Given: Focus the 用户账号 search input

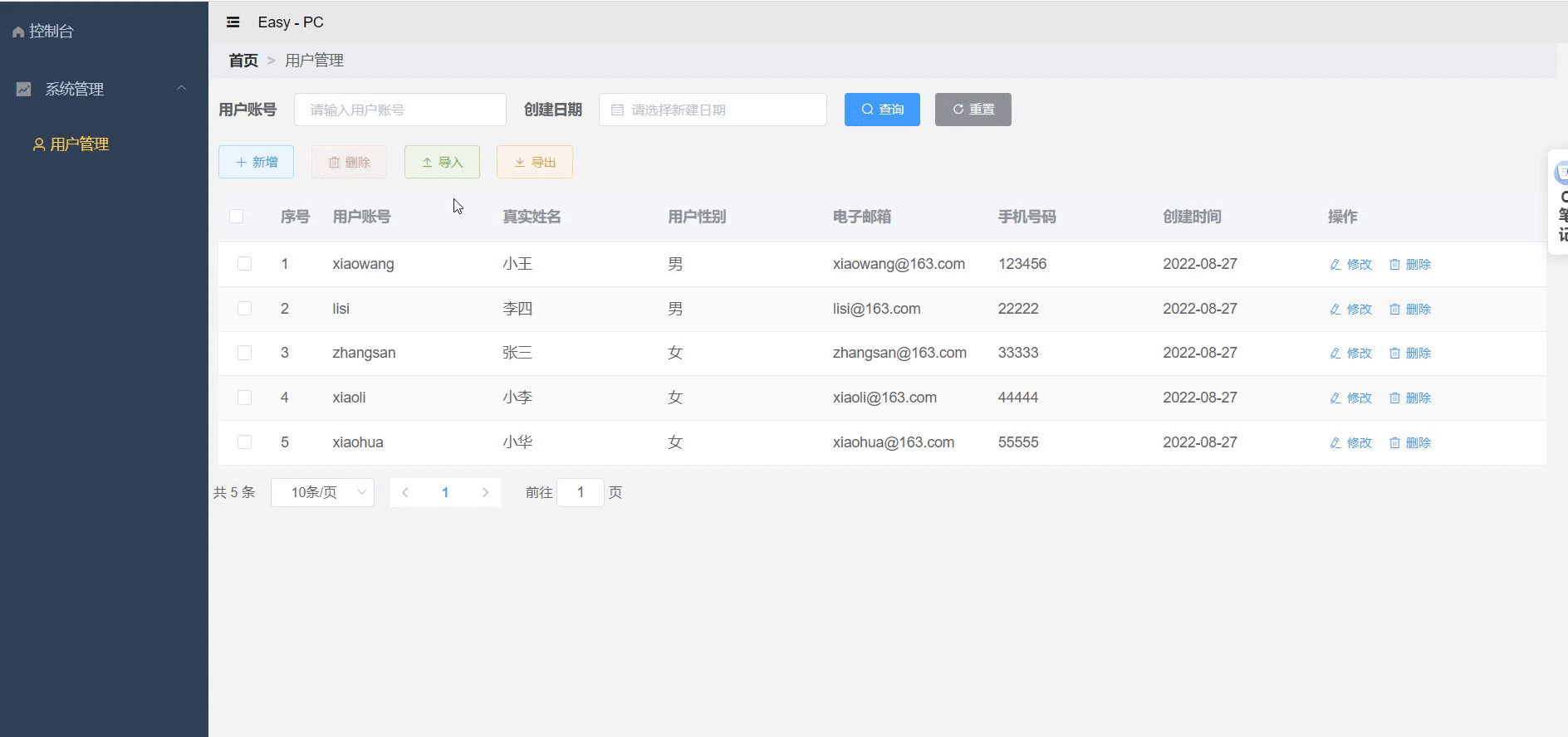Looking at the screenshot, I should 400,110.
